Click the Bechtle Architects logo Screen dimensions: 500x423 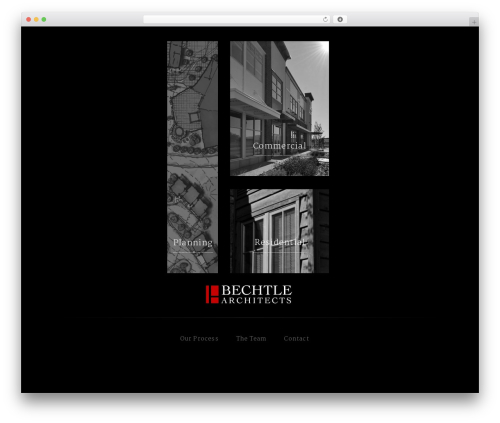pyautogui.click(x=249, y=294)
